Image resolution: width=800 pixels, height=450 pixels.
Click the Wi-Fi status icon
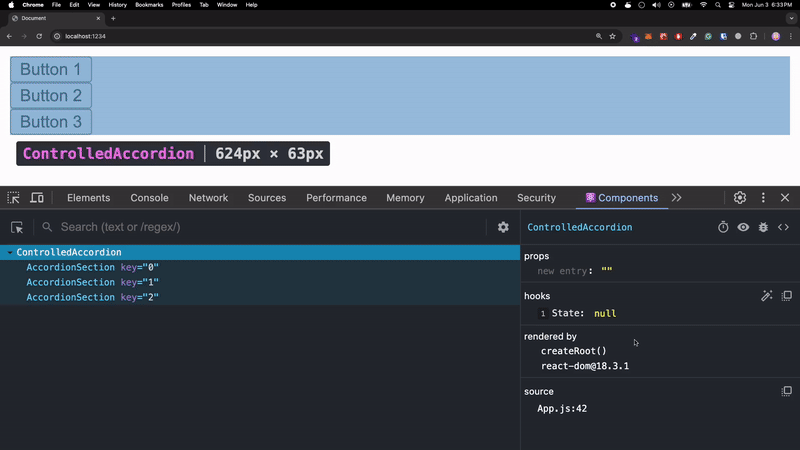703,5
